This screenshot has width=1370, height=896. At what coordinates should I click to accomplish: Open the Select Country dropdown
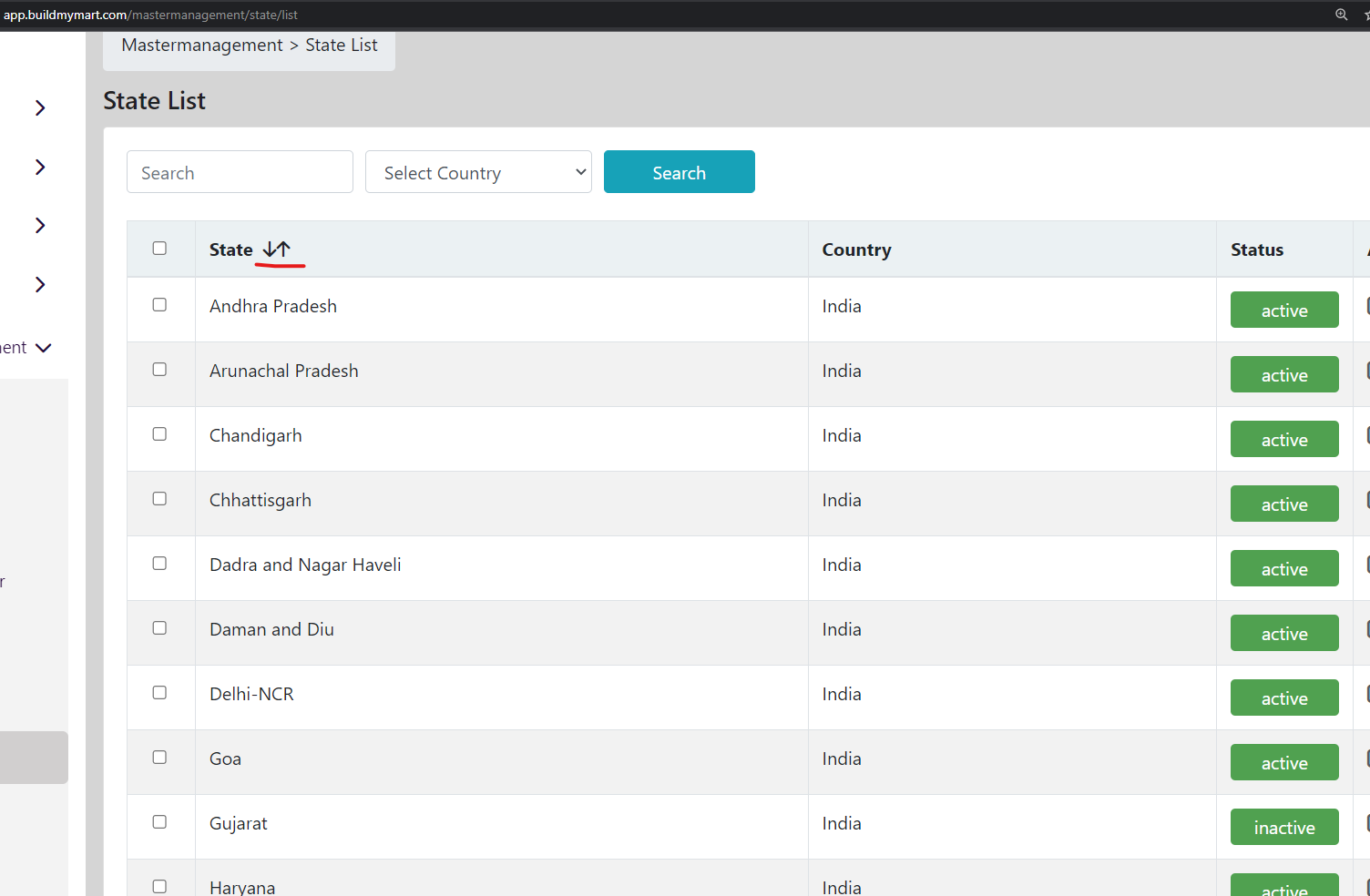click(478, 172)
